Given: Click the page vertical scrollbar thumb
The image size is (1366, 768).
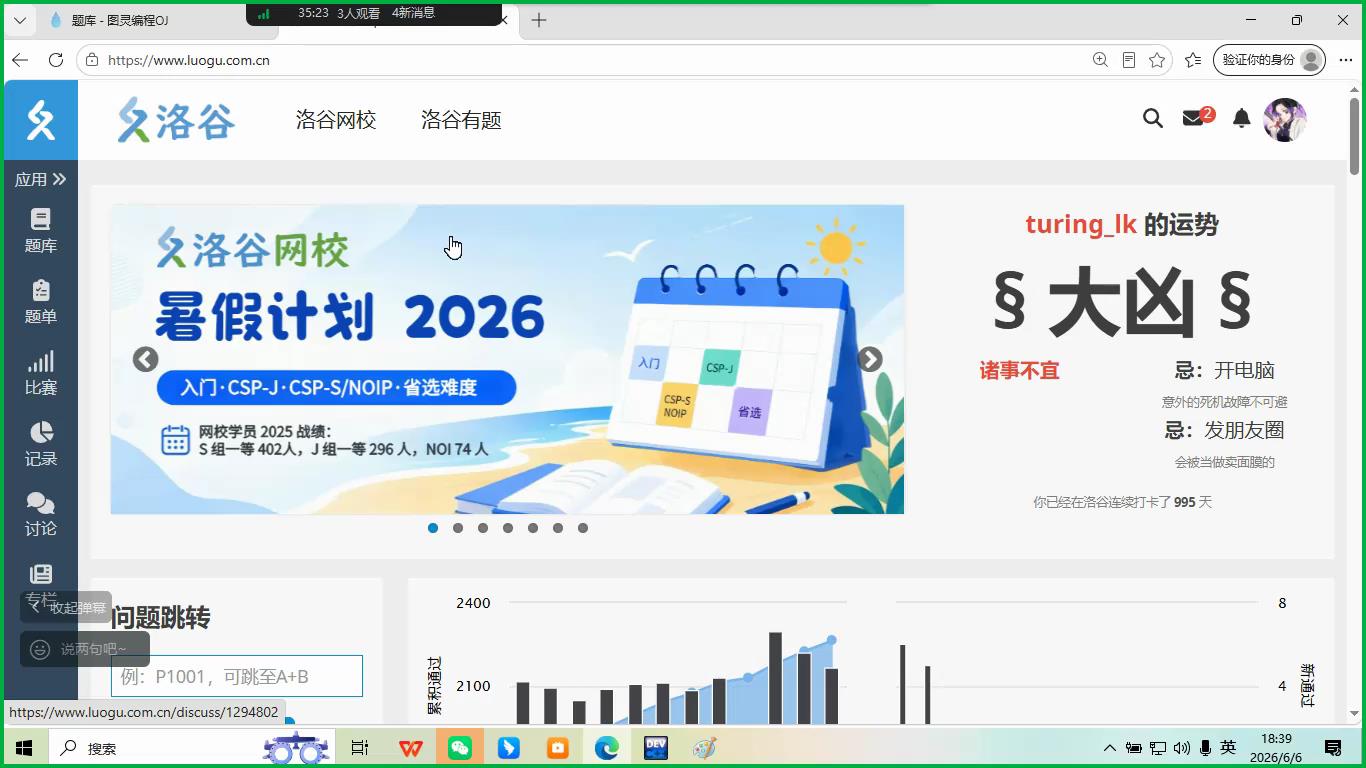Looking at the screenshot, I should [x=1355, y=136].
